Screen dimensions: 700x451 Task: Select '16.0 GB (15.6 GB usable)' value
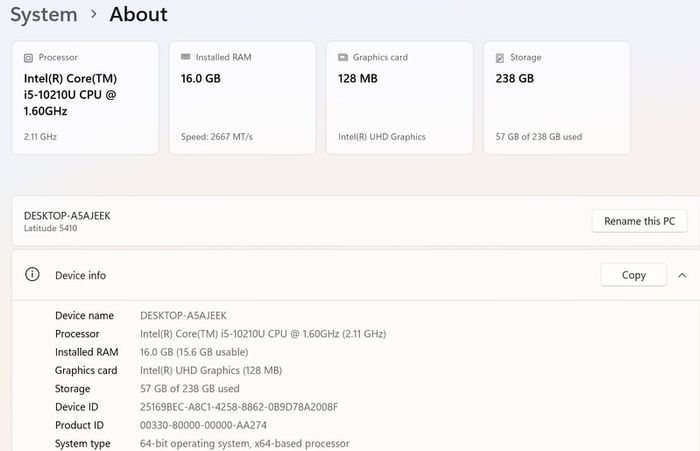point(194,352)
